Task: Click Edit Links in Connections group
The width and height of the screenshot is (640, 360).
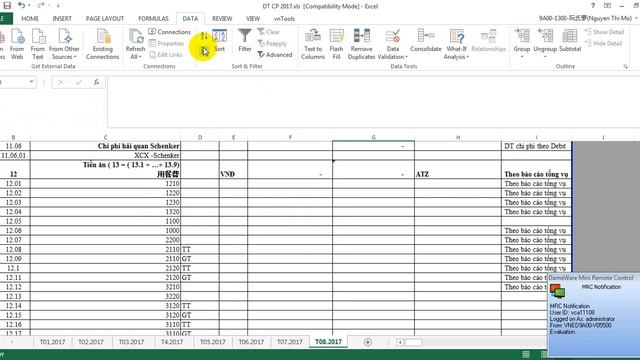Action: tap(166, 55)
